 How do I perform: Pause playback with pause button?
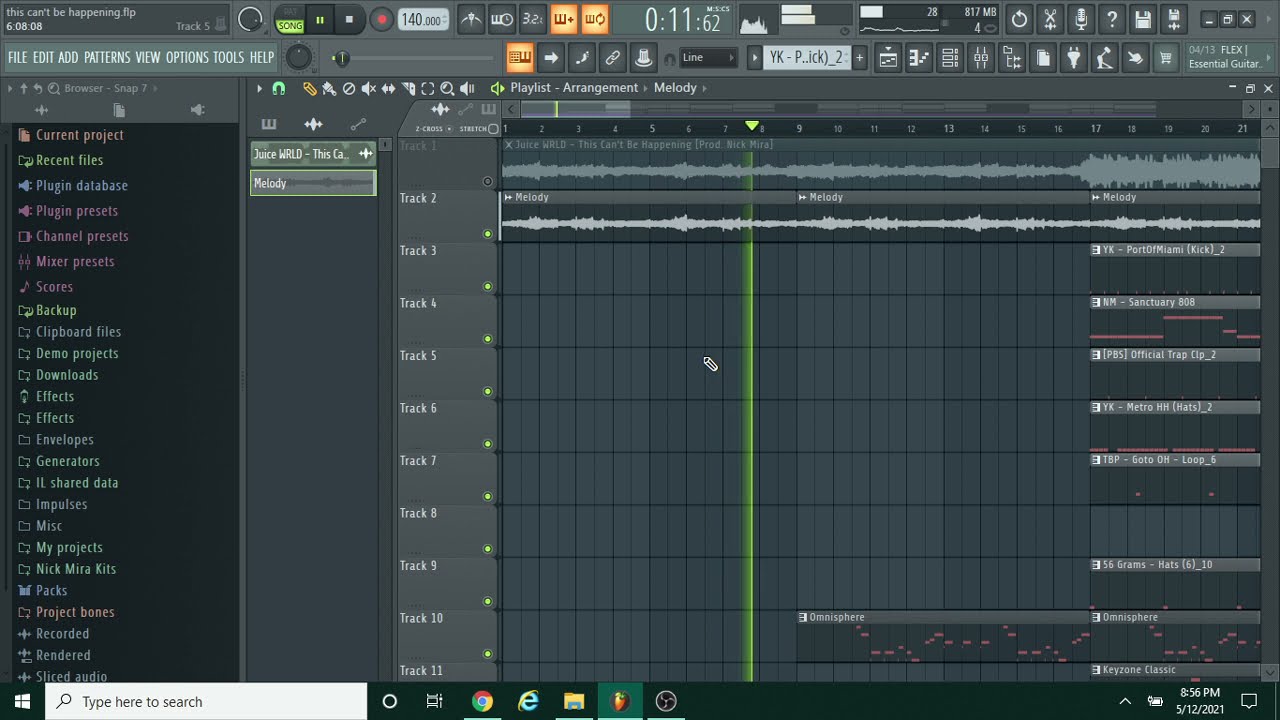coord(320,19)
